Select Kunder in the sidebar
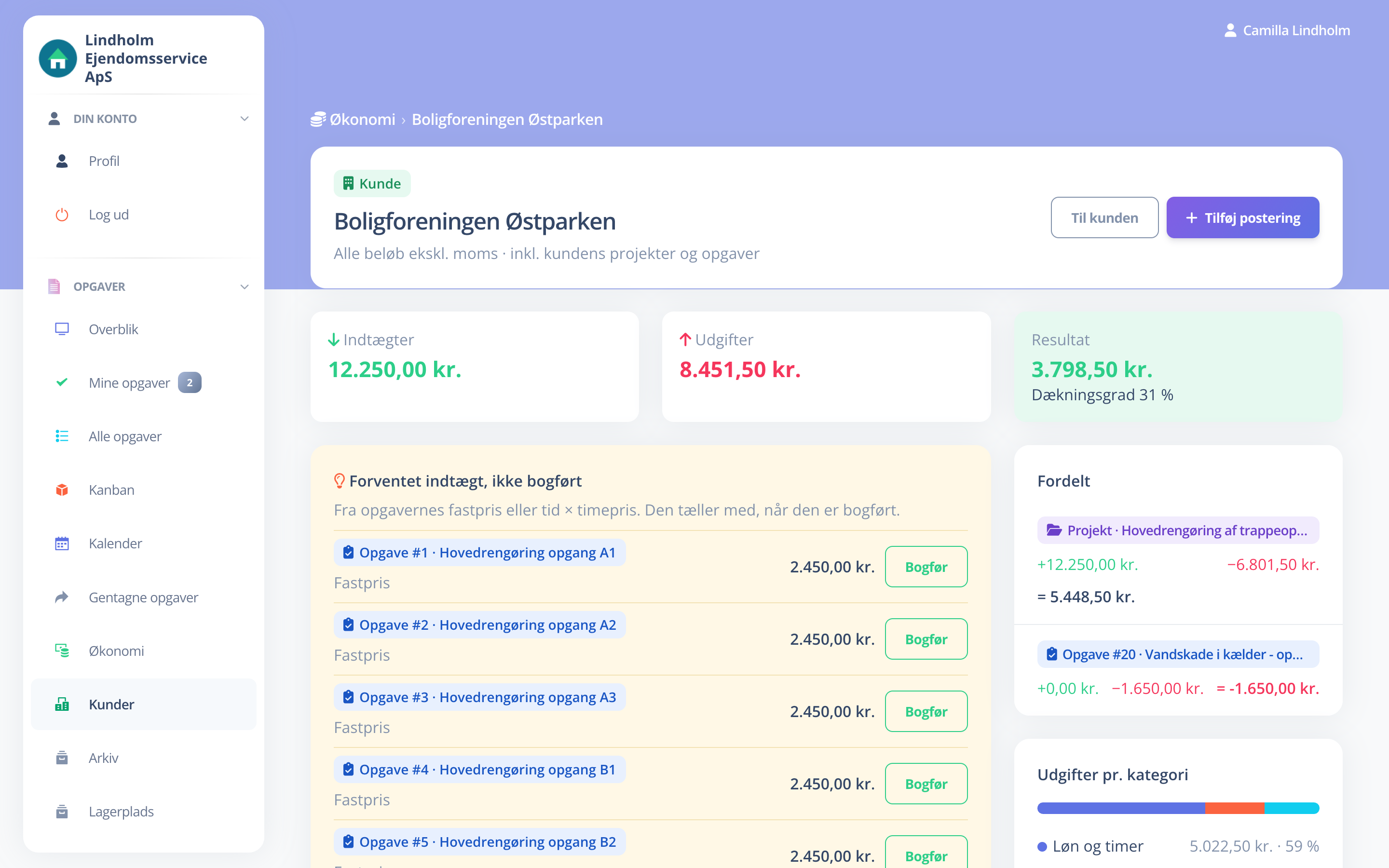Image resolution: width=1389 pixels, height=868 pixels. pos(144,705)
